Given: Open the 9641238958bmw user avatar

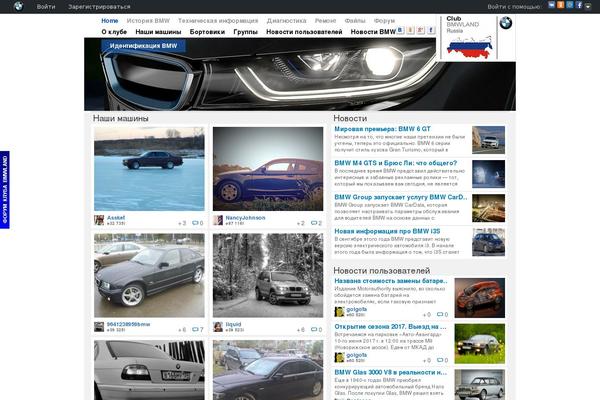Looking at the screenshot, I should (99, 327).
